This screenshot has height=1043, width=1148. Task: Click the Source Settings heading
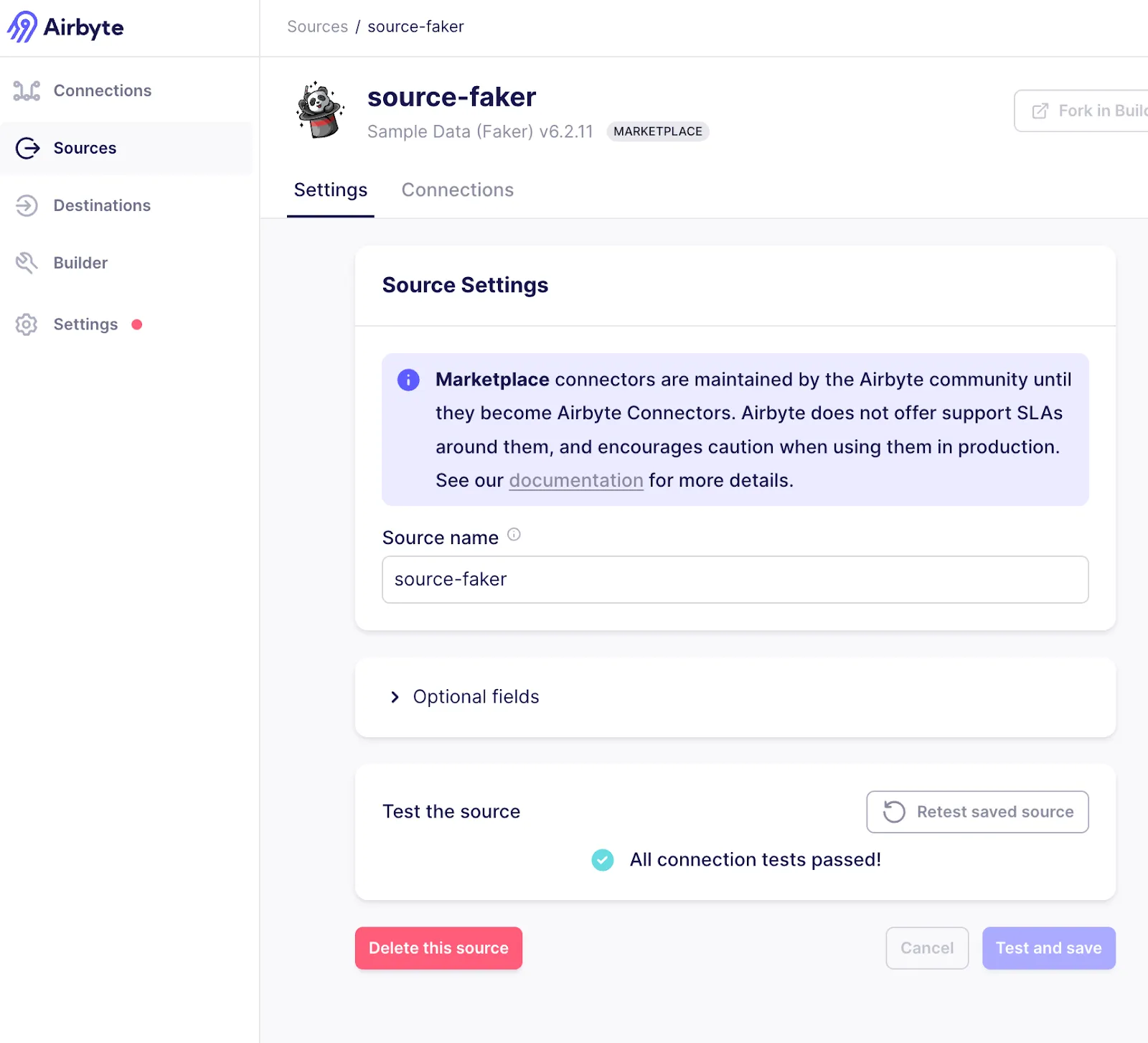click(465, 285)
